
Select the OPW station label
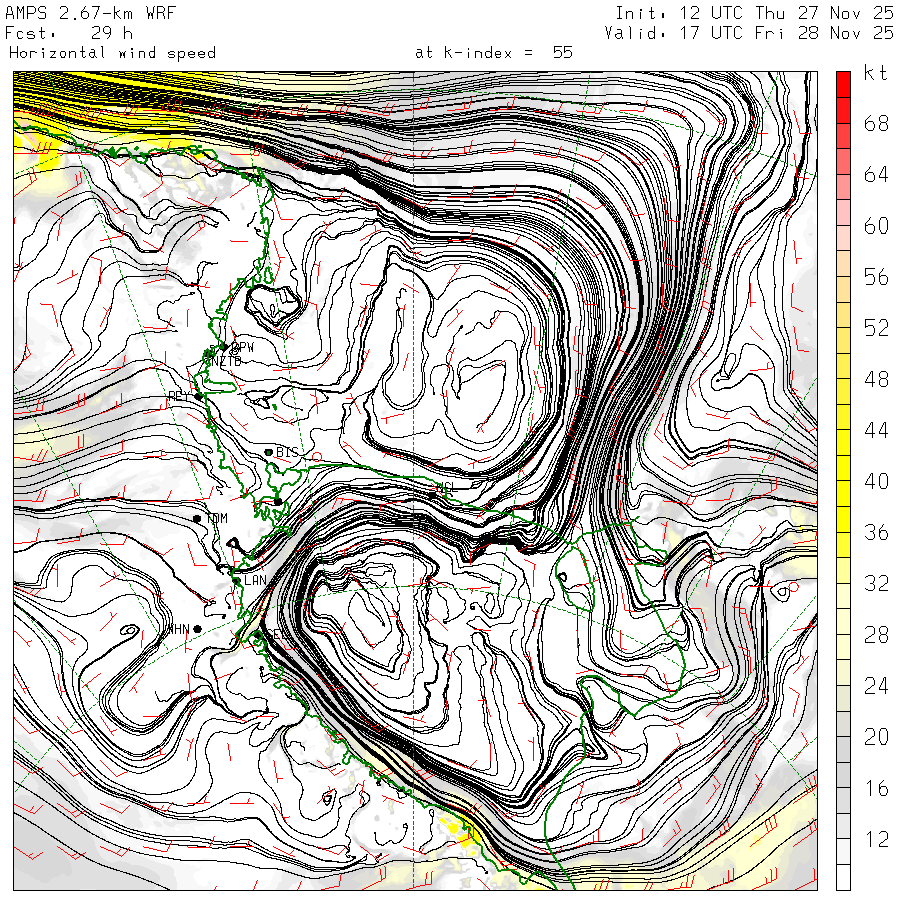tap(243, 347)
